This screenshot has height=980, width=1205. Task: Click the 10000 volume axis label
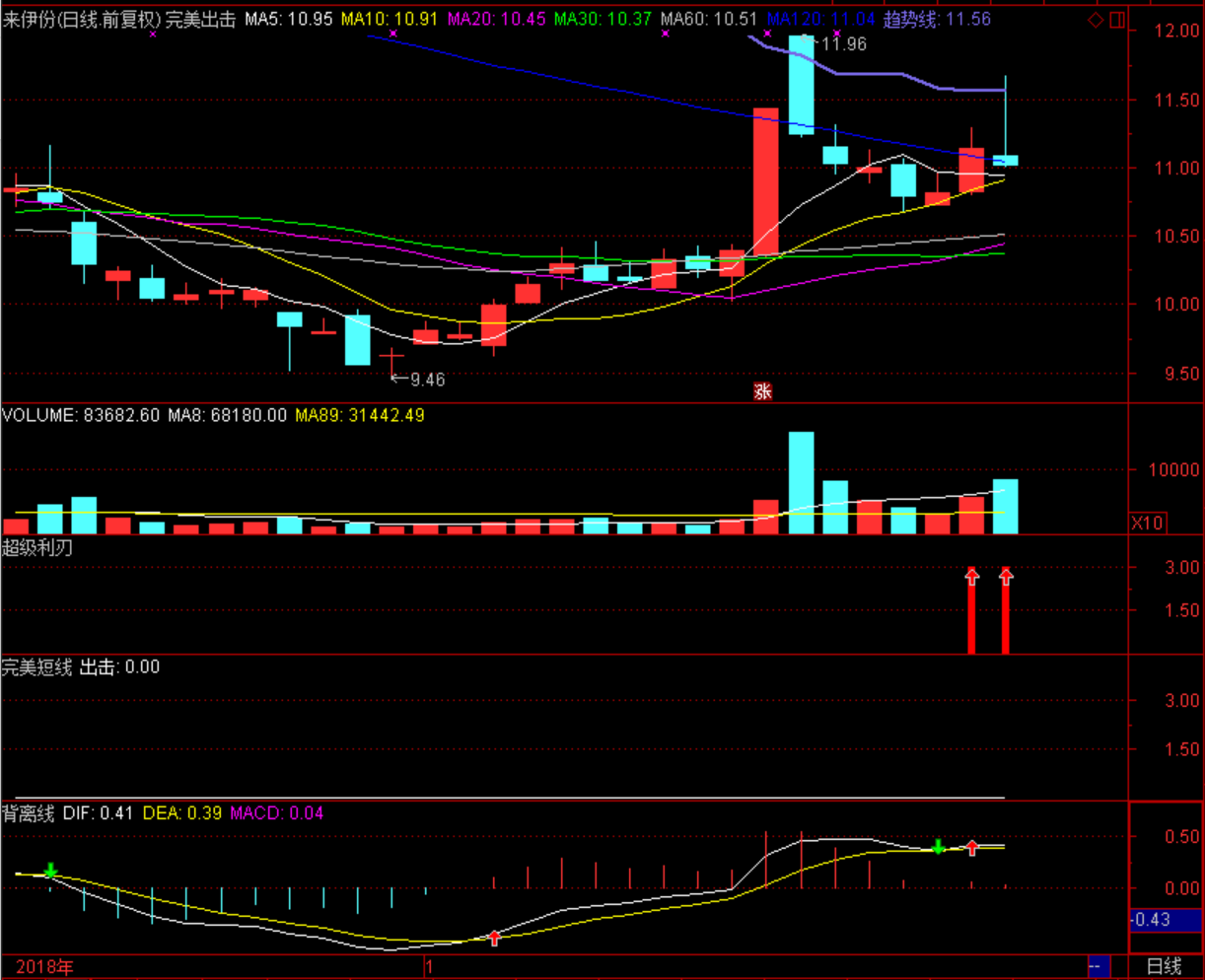(x=1173, y=470)
